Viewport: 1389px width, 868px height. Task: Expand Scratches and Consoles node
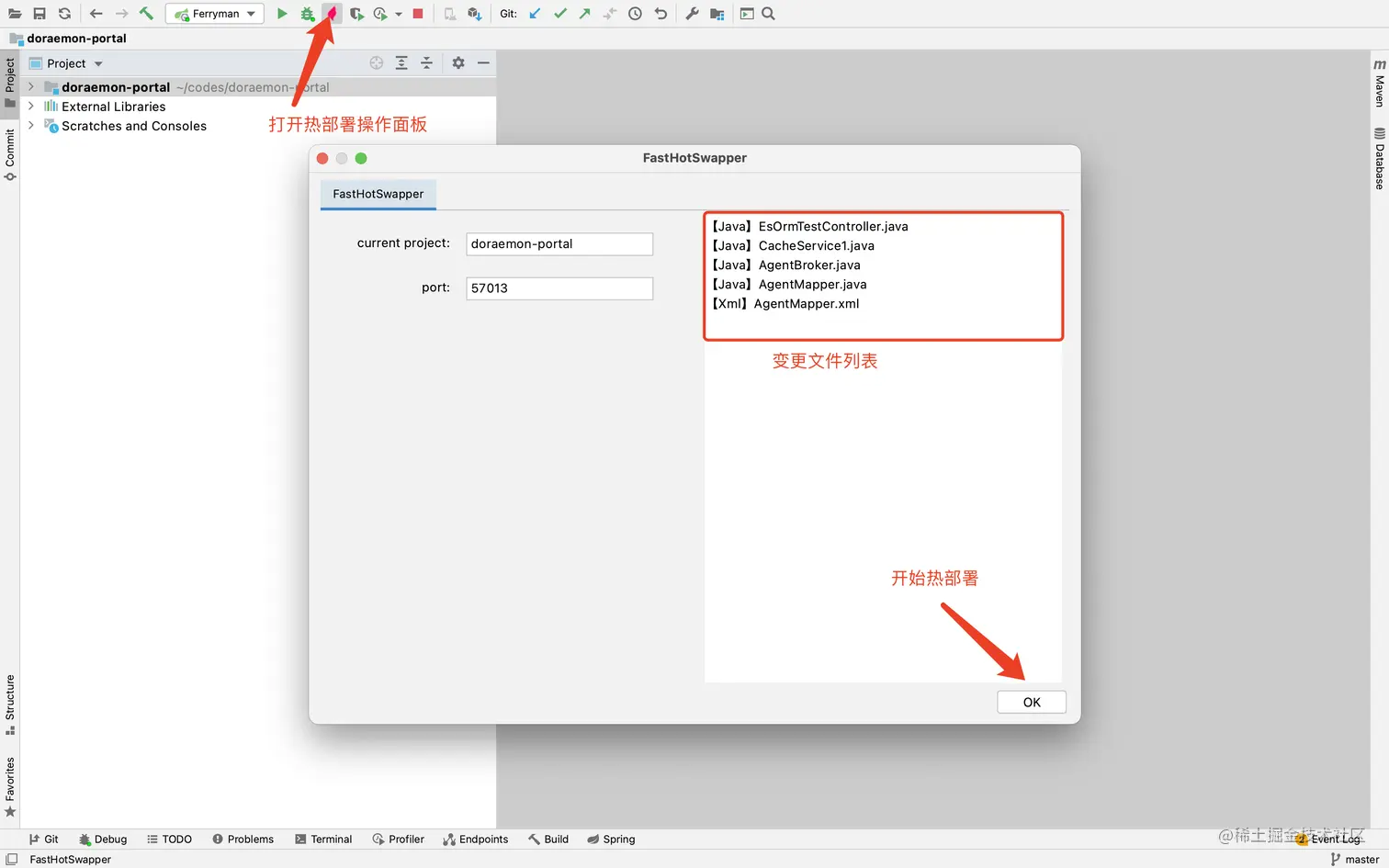click(31, 126)
